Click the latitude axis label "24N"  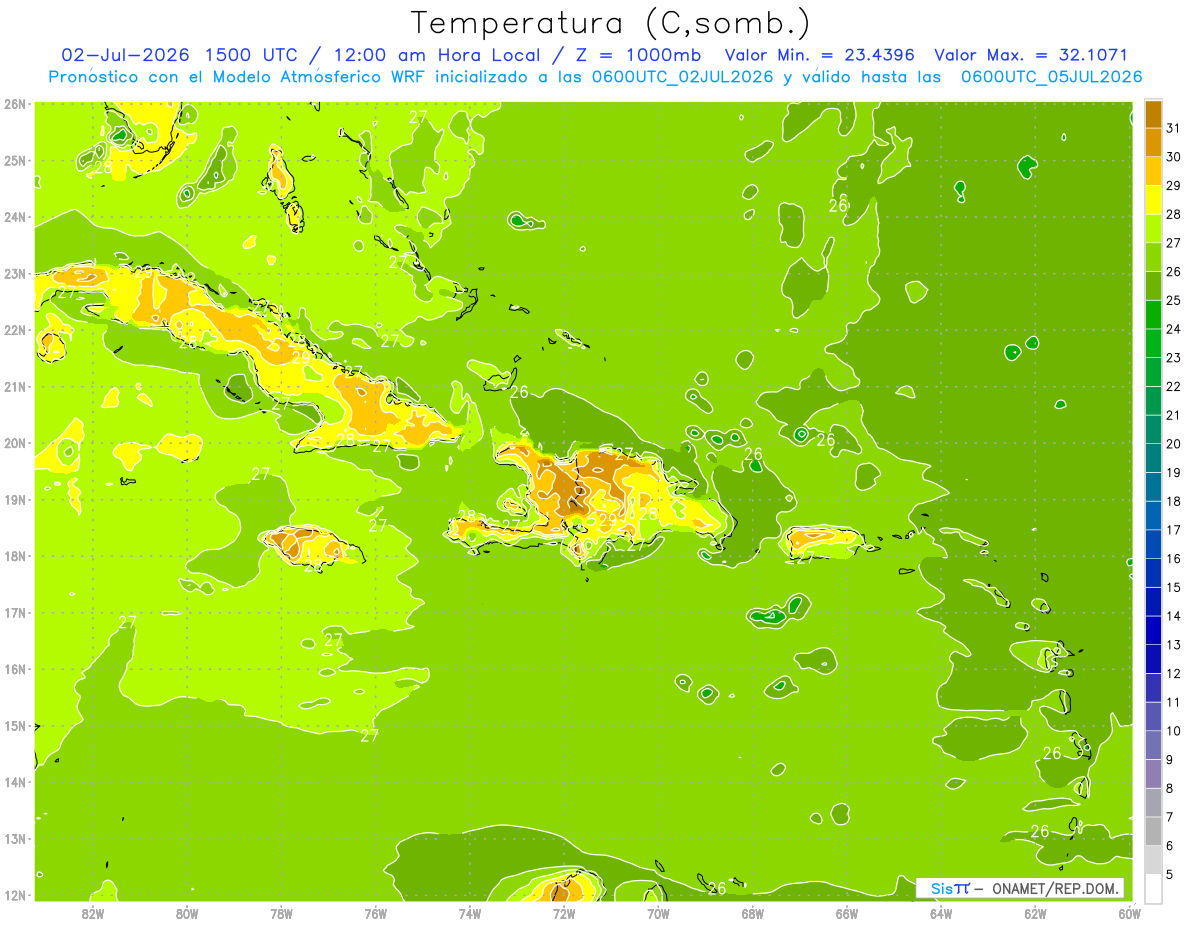coord(15,217)
